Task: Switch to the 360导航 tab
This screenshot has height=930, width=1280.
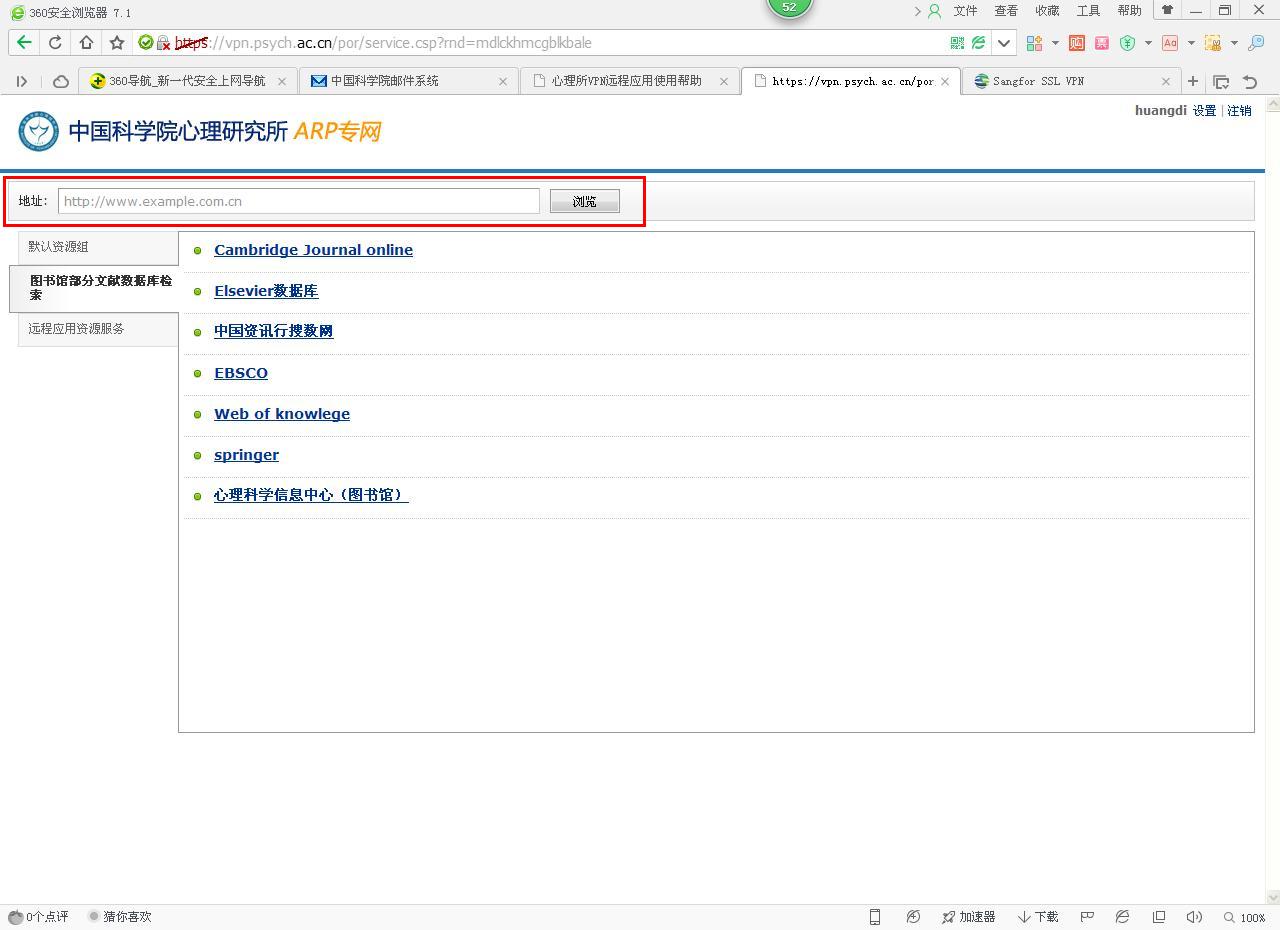Action: click(187, 81)
